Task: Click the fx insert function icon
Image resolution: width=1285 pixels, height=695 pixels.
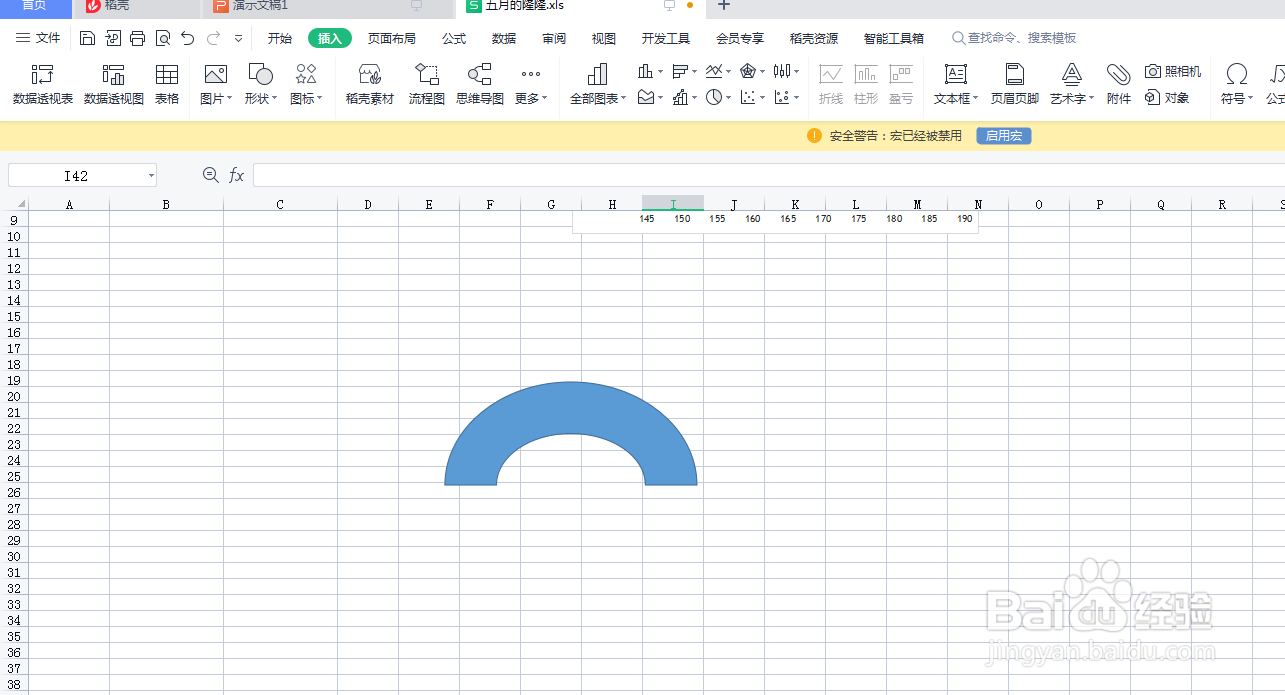Action: (x=237, y=175)
